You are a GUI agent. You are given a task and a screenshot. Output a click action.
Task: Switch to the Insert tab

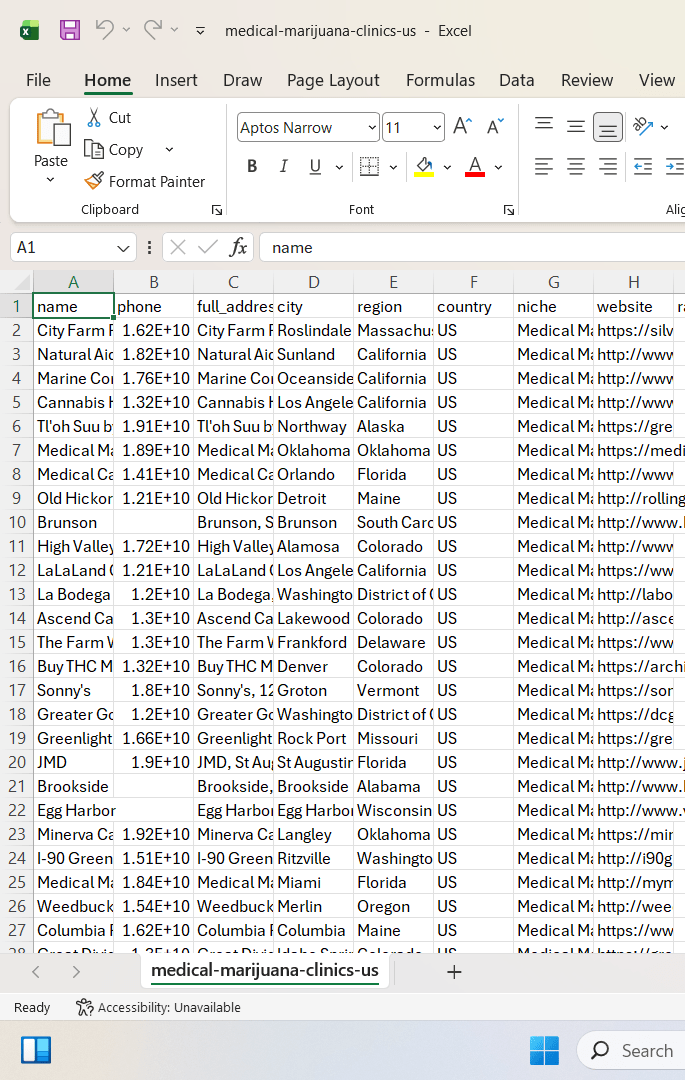pos(176,81)
